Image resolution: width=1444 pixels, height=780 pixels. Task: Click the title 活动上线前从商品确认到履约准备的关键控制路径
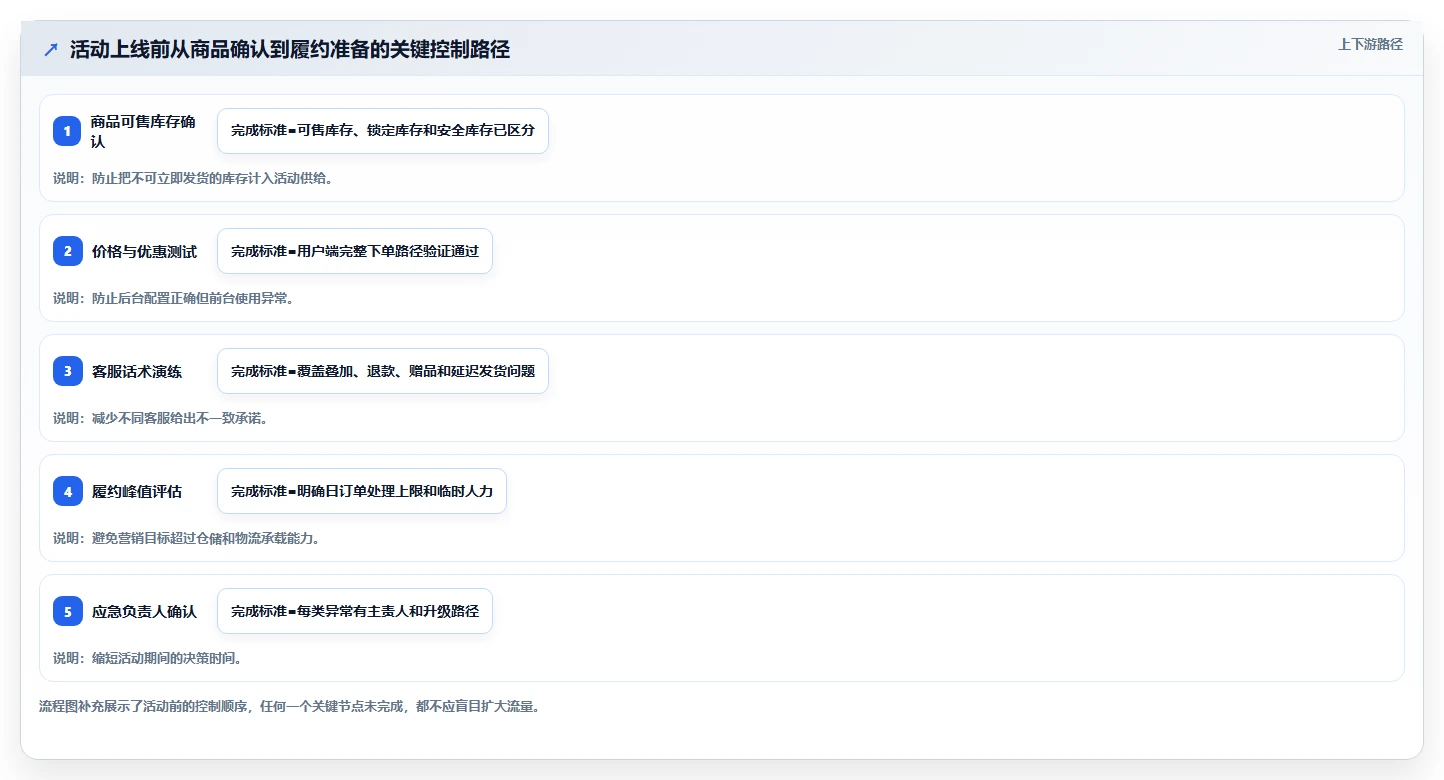[290, 50]
